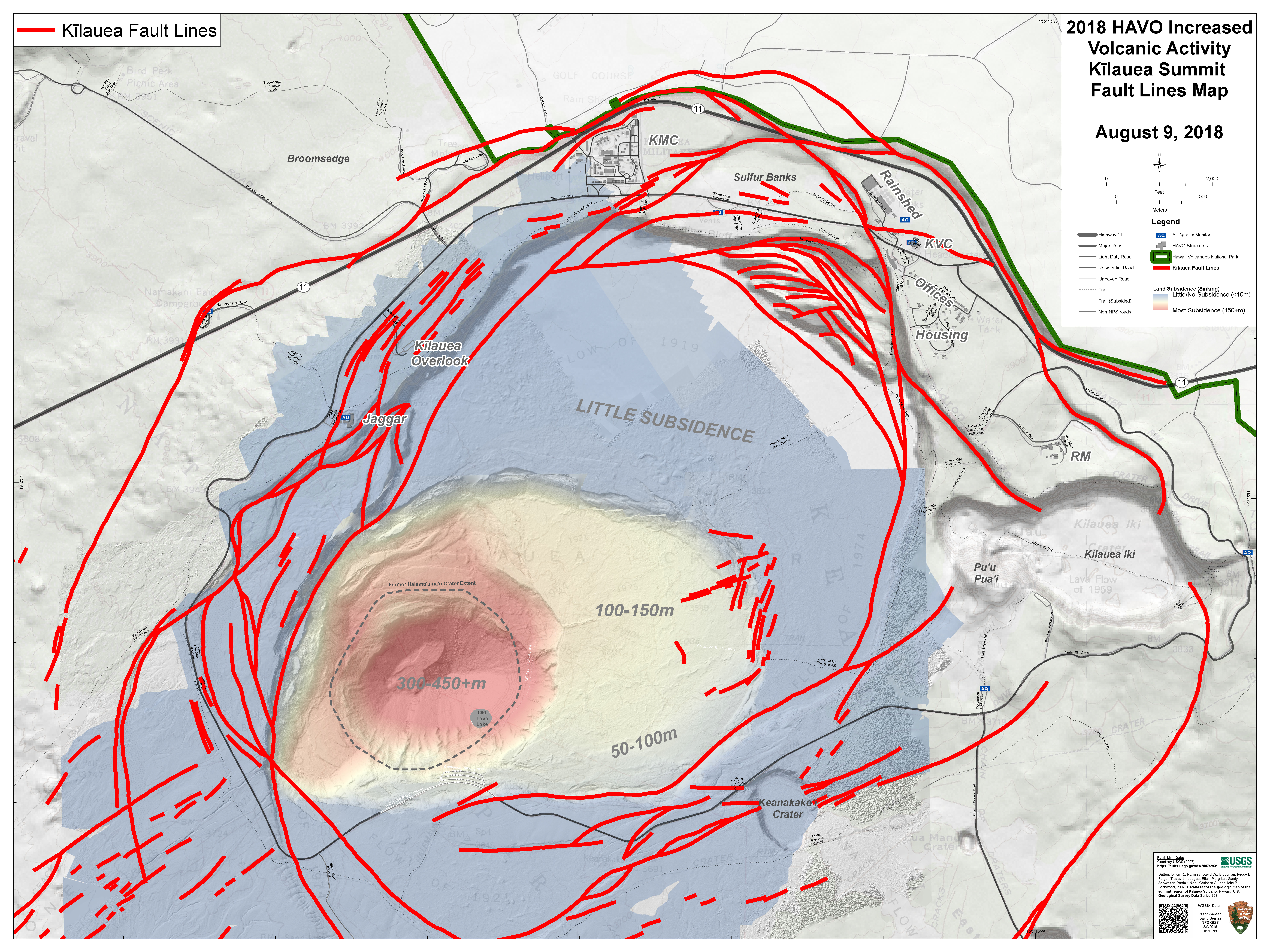The image size is (1270, 952).
Task: Click the Route 11 shield north of KMC
Action: tap(698, 109)
